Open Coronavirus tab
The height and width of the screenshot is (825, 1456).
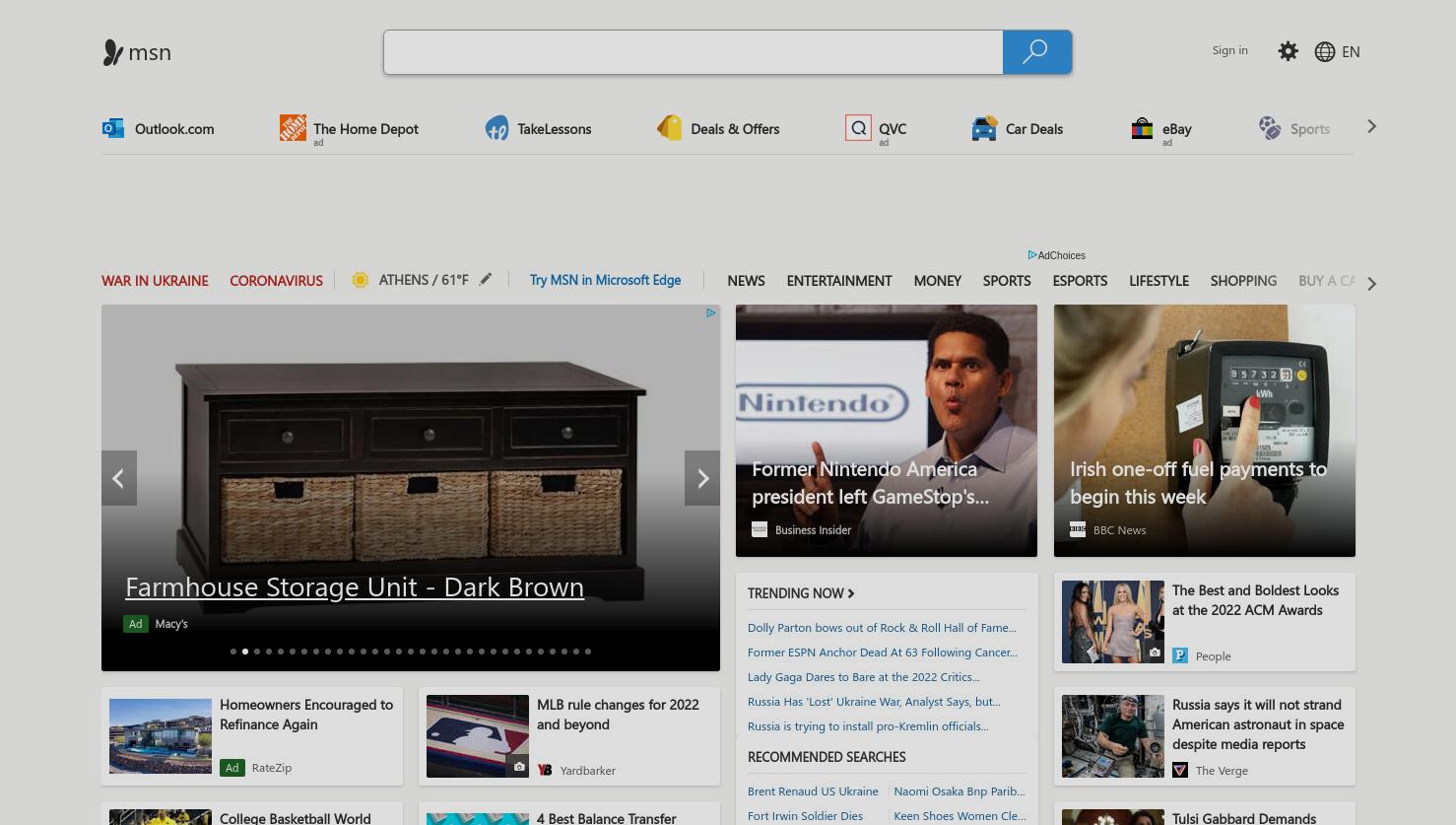(276, 281)
